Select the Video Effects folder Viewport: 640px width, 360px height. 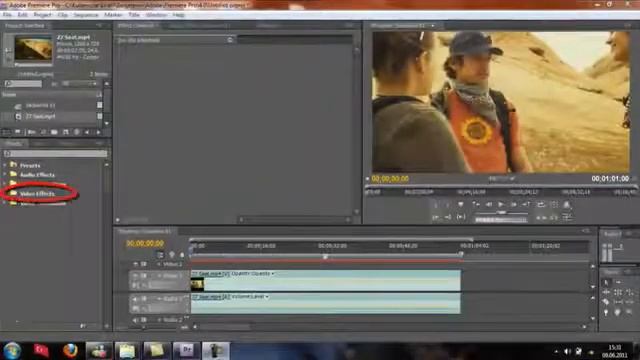coord(37,193)
